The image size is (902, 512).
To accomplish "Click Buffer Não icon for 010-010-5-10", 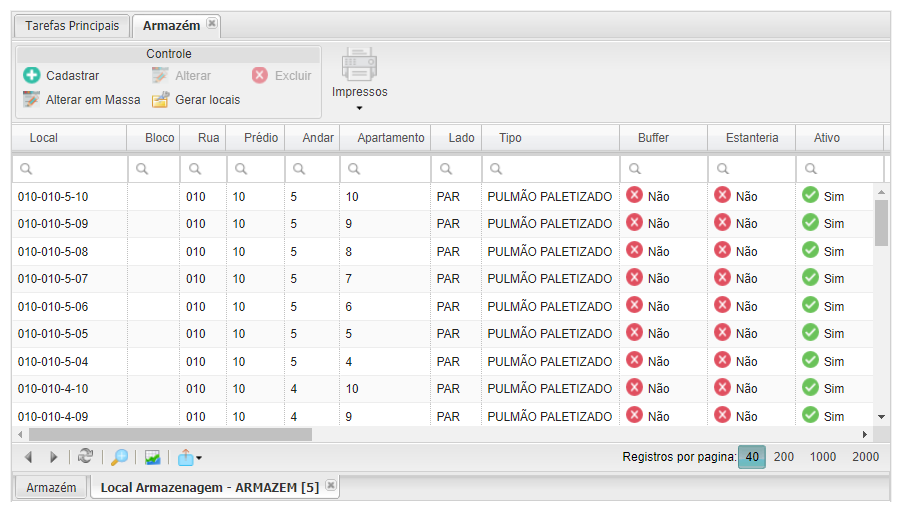I will point(635,196).
